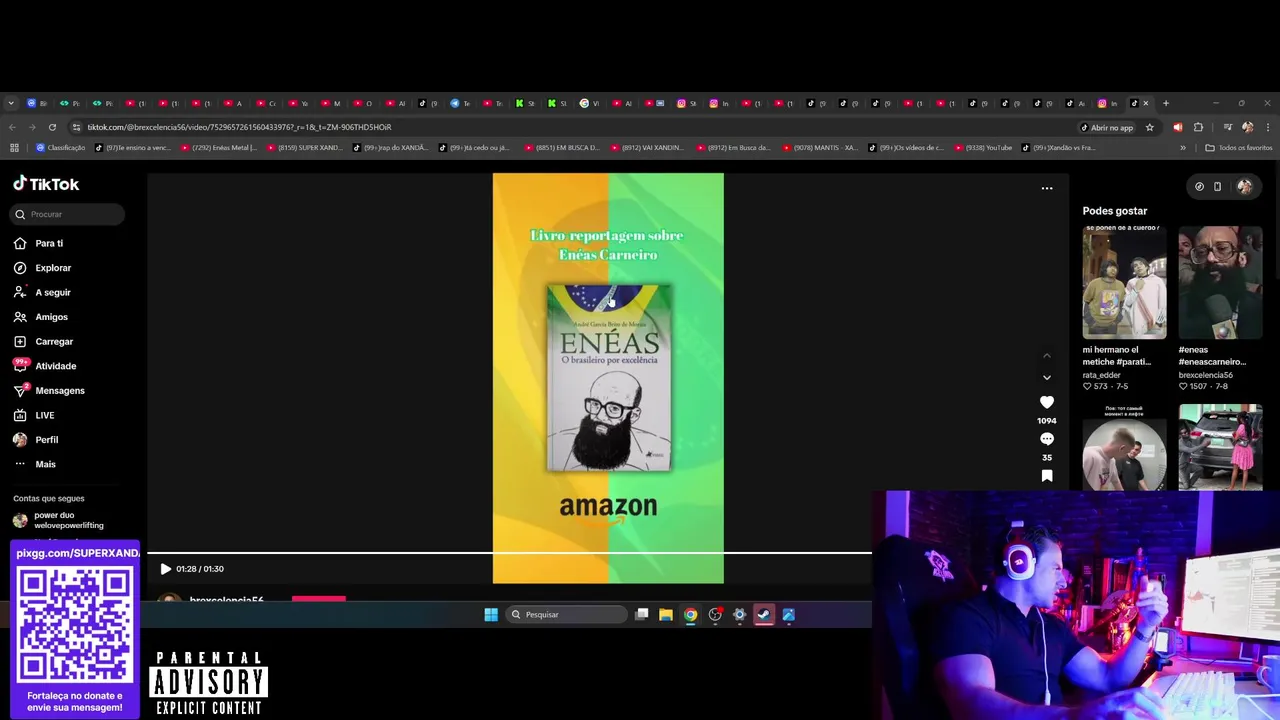Bookmark the video with the save icon
Image resolution: width=1280 pixels, height=720 pixels.
[x=1047, y=476]
